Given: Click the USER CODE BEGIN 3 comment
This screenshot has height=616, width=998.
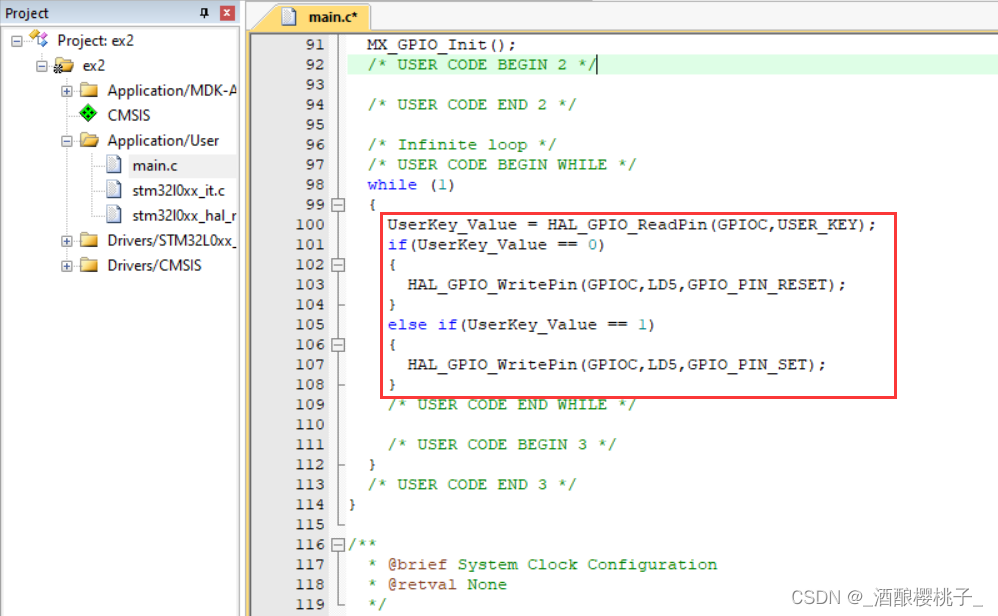Looking at the screenshot, I should [x=502, y=445].
